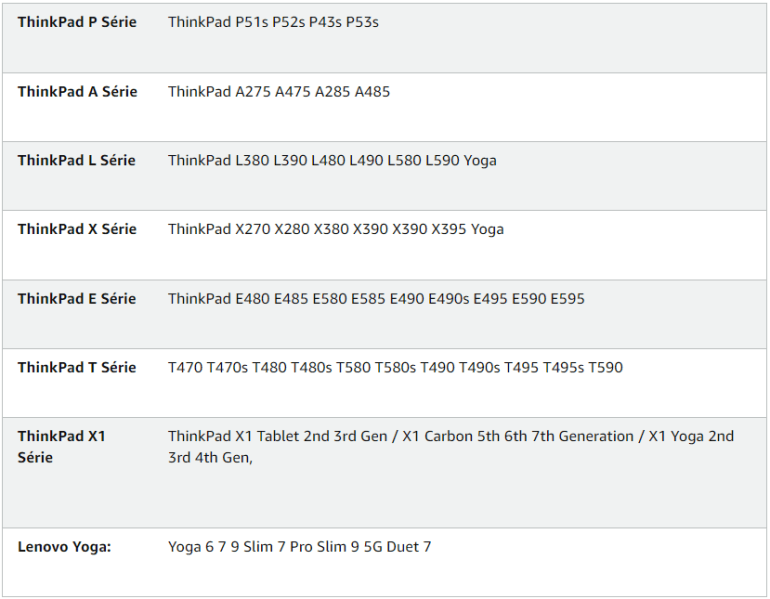Select the ThinkPad P51s P52s P43s P53s text

pos(273,22)
